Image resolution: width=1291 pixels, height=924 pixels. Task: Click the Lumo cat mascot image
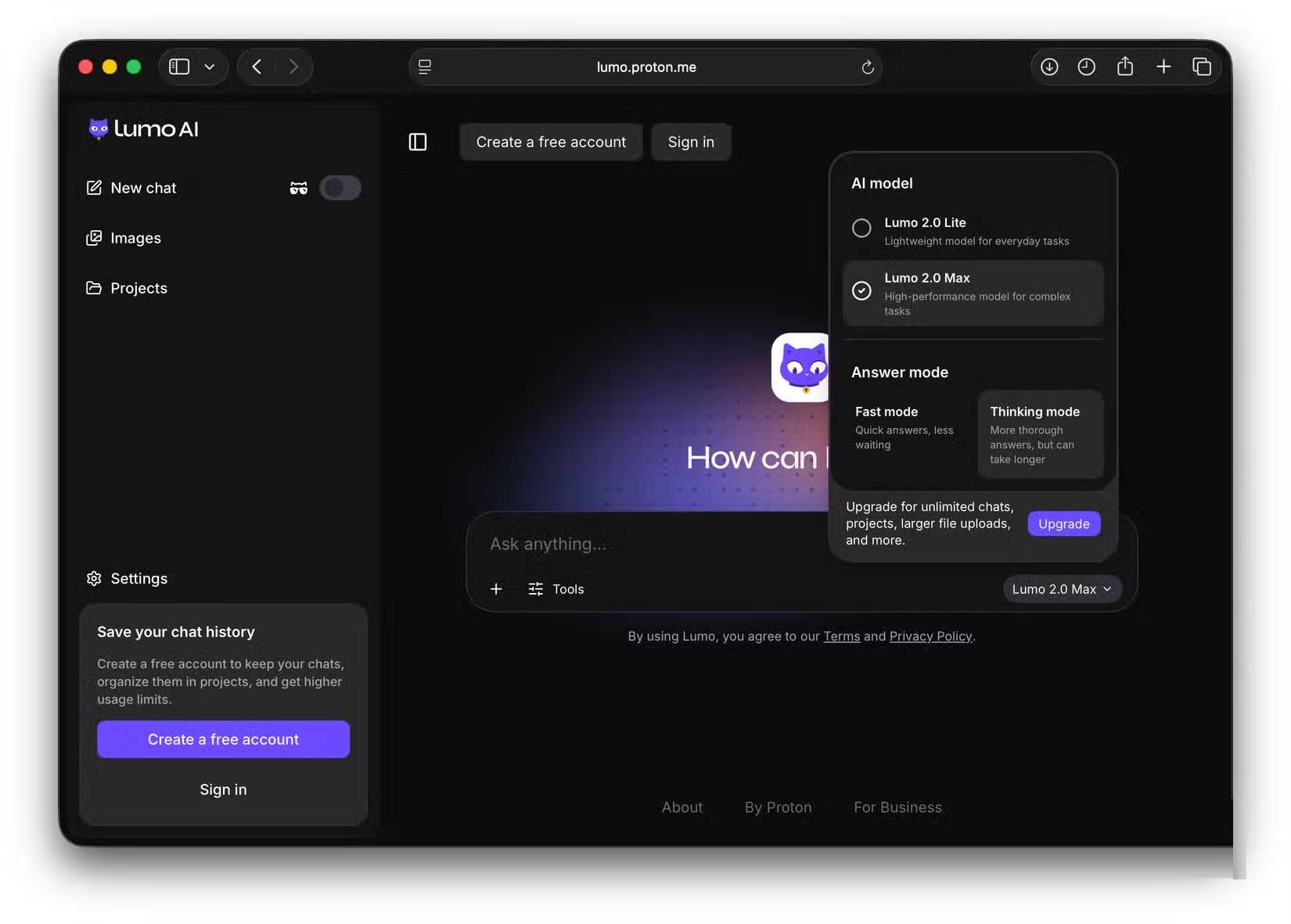pos(800,367)
